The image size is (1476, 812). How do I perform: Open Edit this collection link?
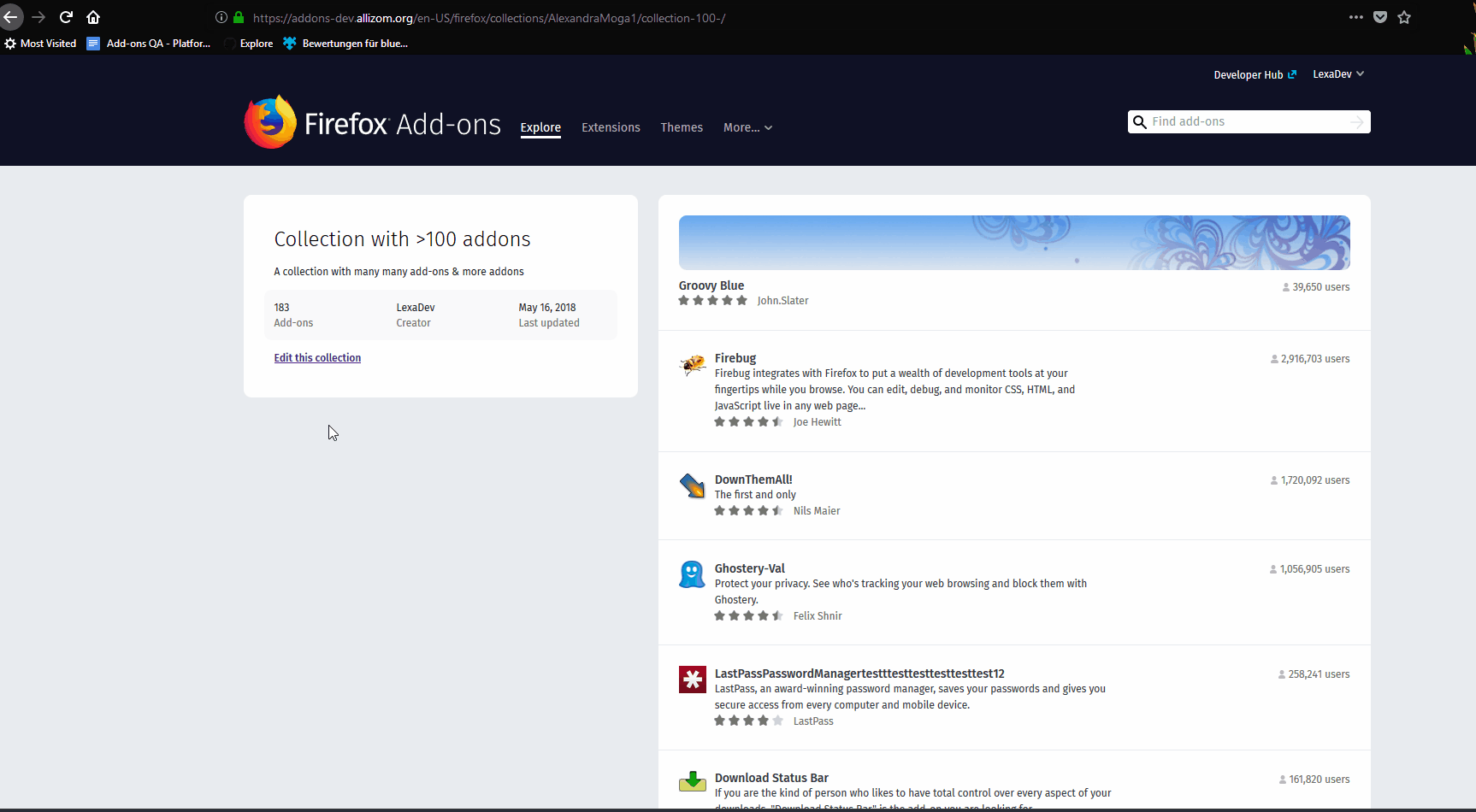click(317, 357)
